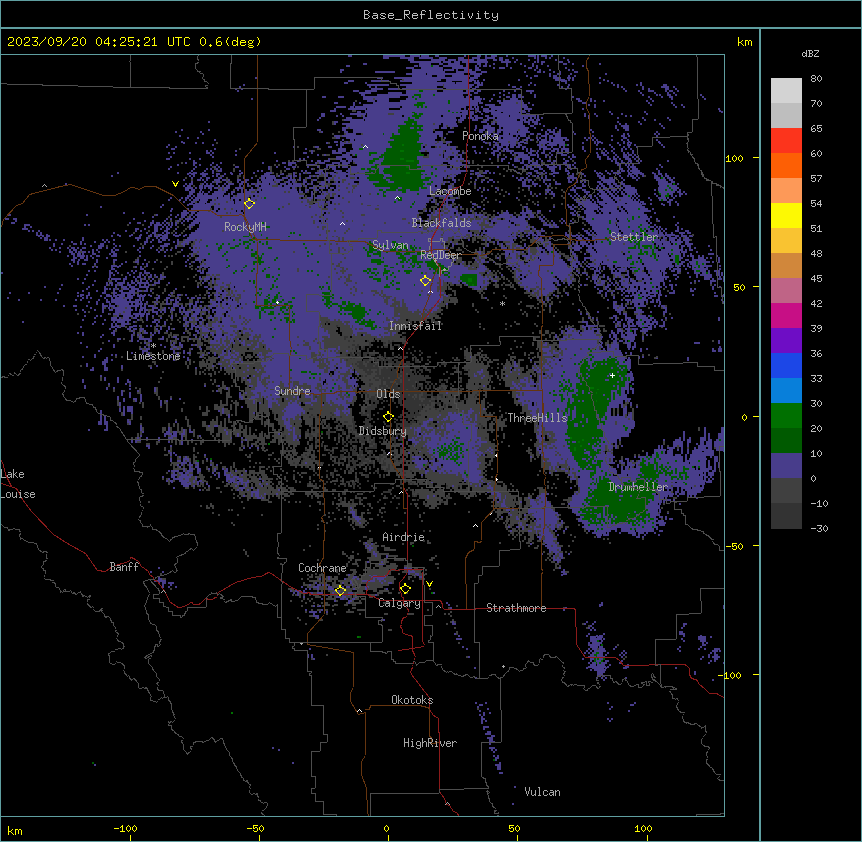Click the dBZ legend heading

click(x=810, y=53)
